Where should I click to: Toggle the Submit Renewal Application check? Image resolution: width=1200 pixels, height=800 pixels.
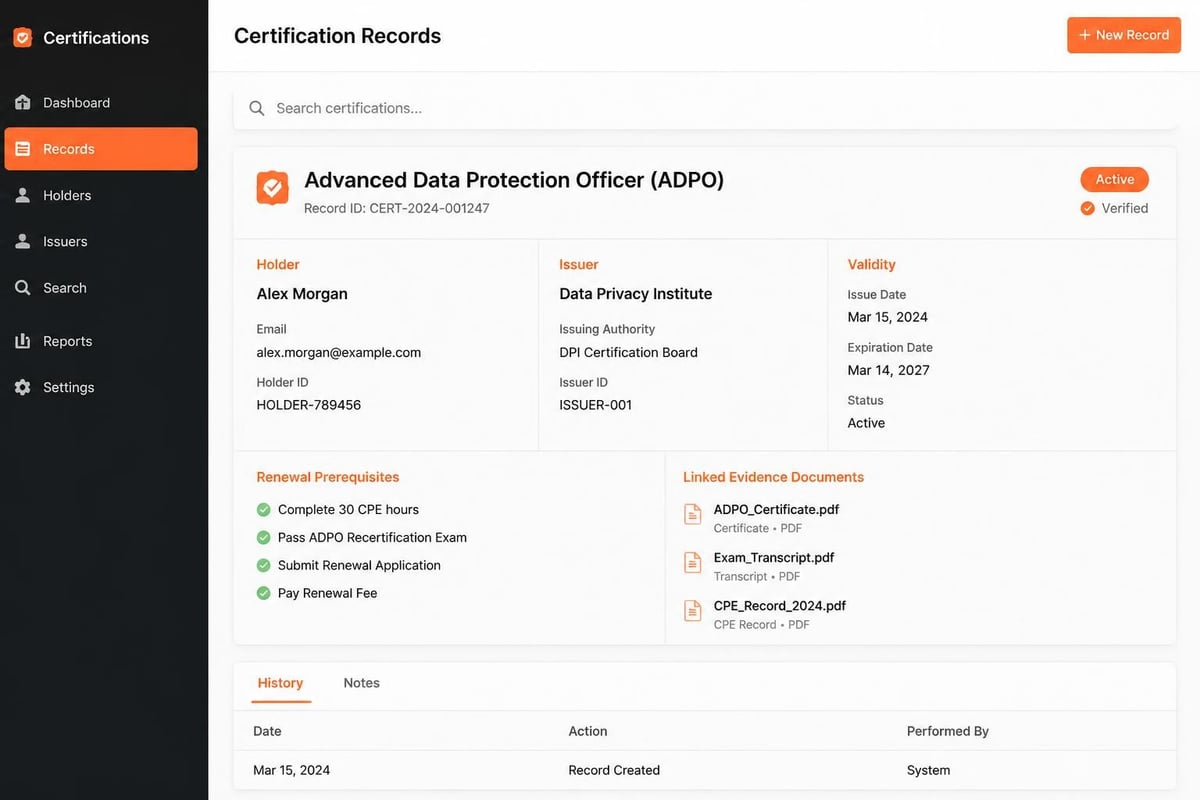tap(264, 565)
